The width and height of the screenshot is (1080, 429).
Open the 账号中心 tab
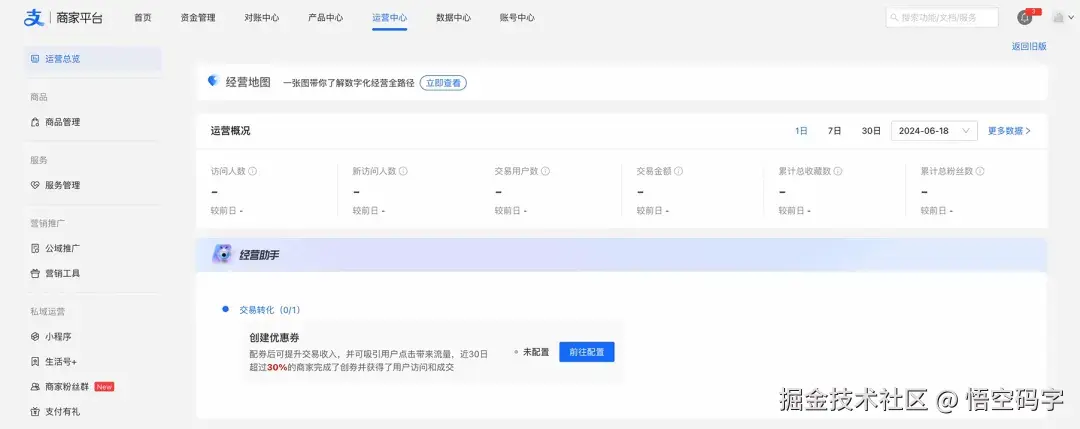point(517,18)
